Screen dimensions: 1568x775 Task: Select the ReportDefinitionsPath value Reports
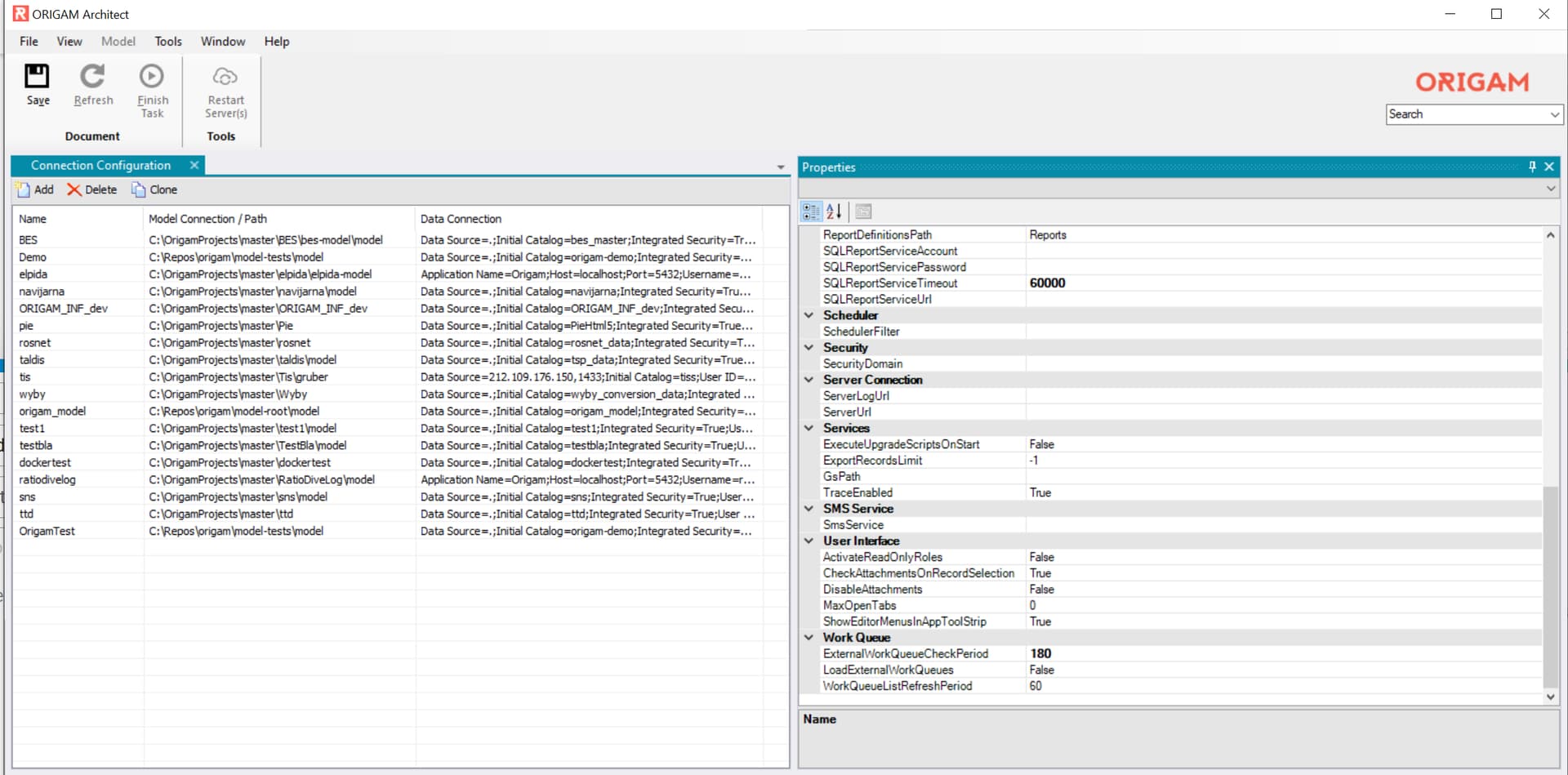pyautogui.click(x=1284, y=234)
